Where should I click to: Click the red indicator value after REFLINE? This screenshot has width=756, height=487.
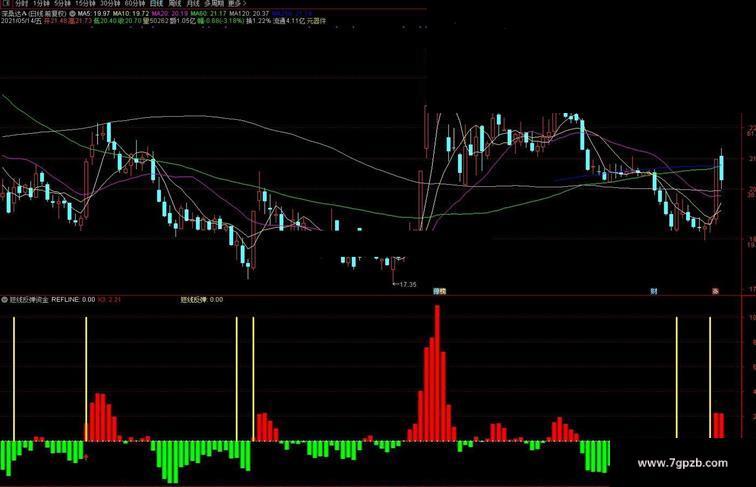[x=109, y=299]
